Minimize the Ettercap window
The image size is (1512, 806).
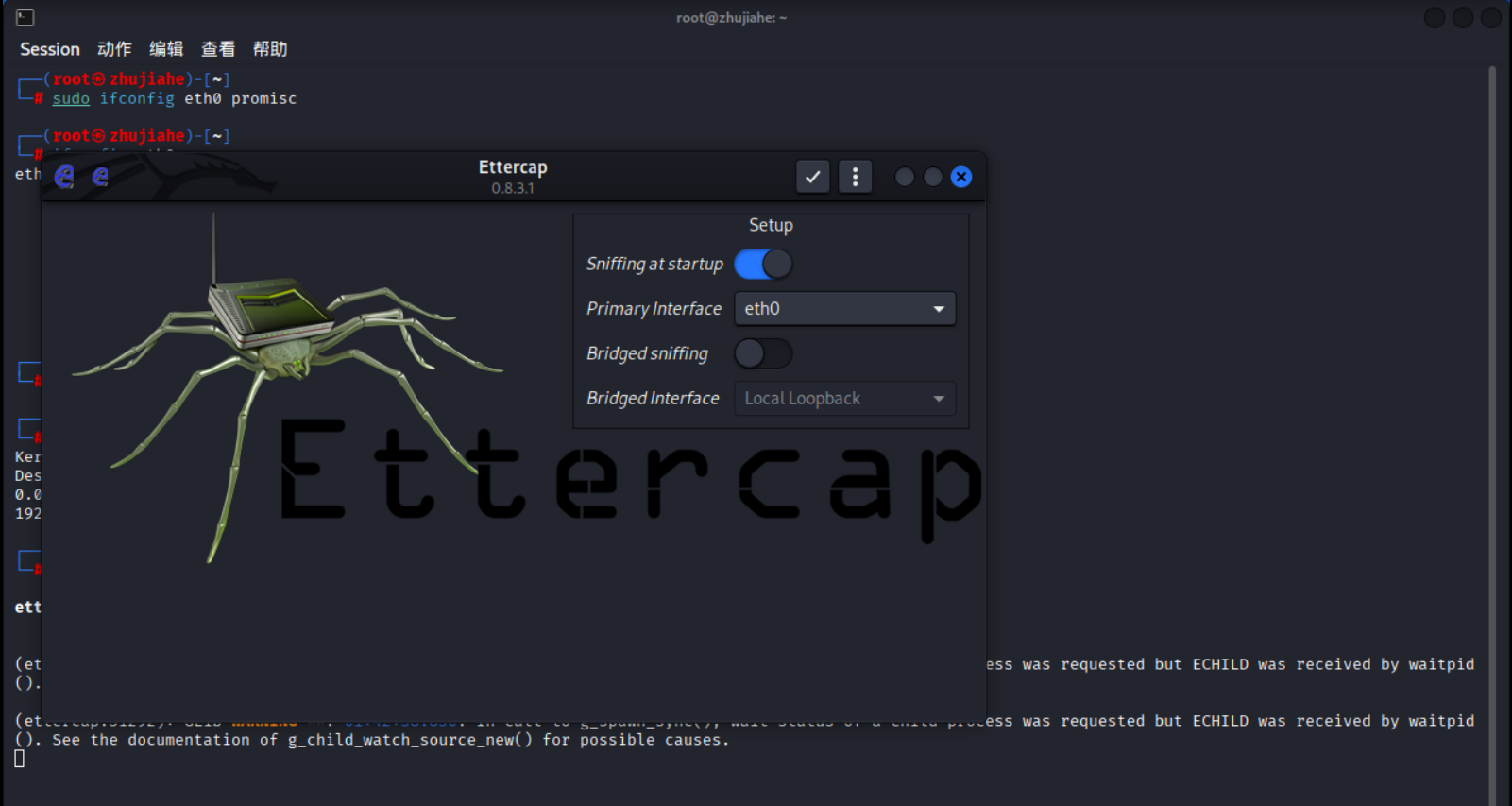tap(904, 177)
